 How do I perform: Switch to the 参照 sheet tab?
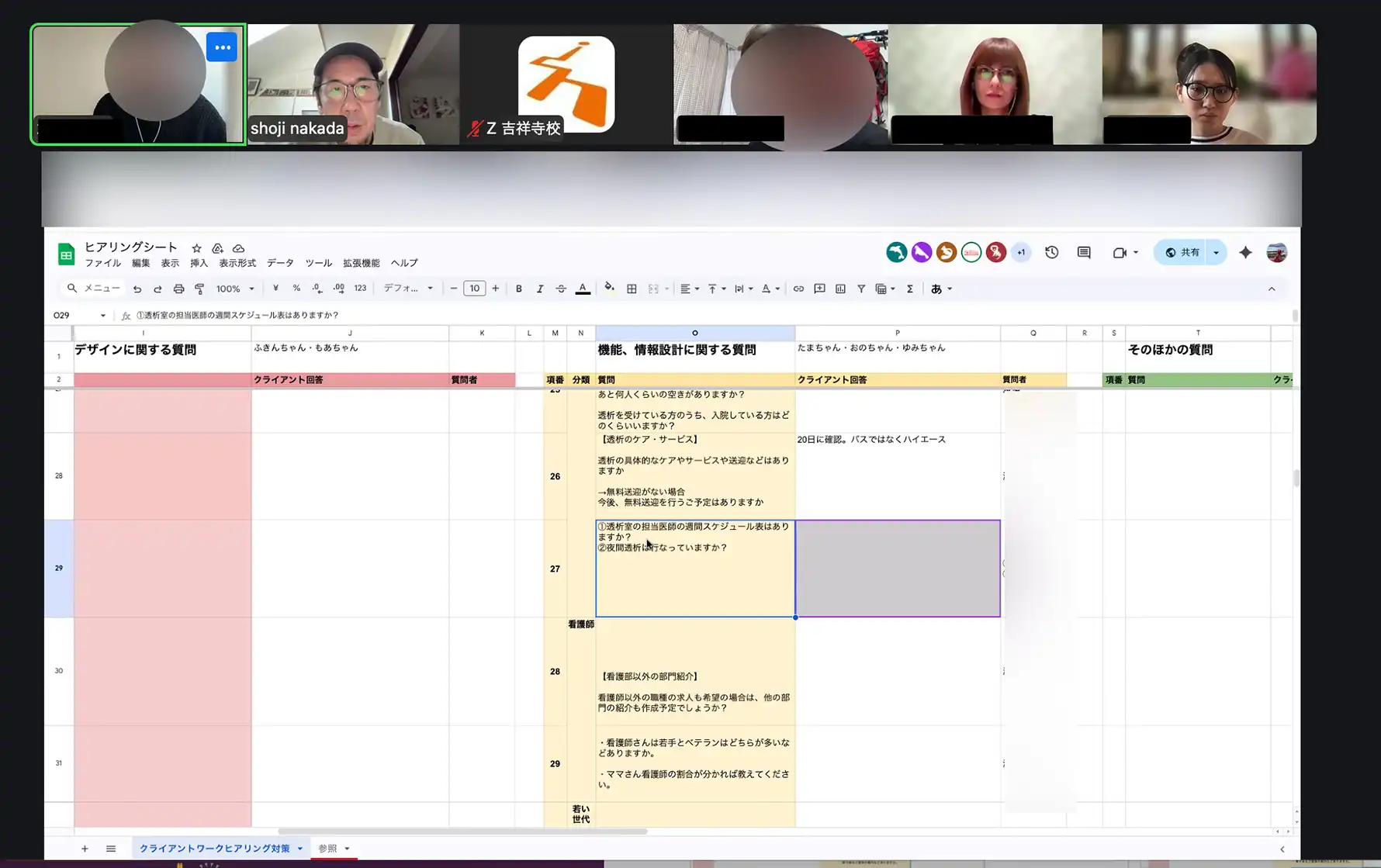(x=328, y=849)
